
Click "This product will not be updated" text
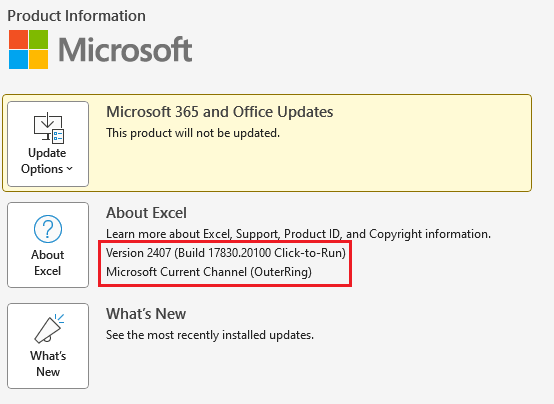tap(193, 133)
